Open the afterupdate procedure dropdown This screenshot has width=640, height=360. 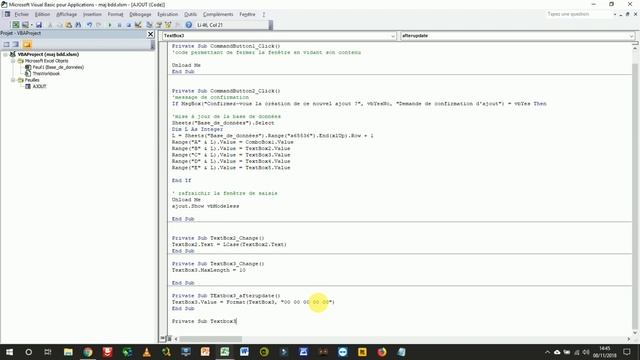[x=631, y=36]
